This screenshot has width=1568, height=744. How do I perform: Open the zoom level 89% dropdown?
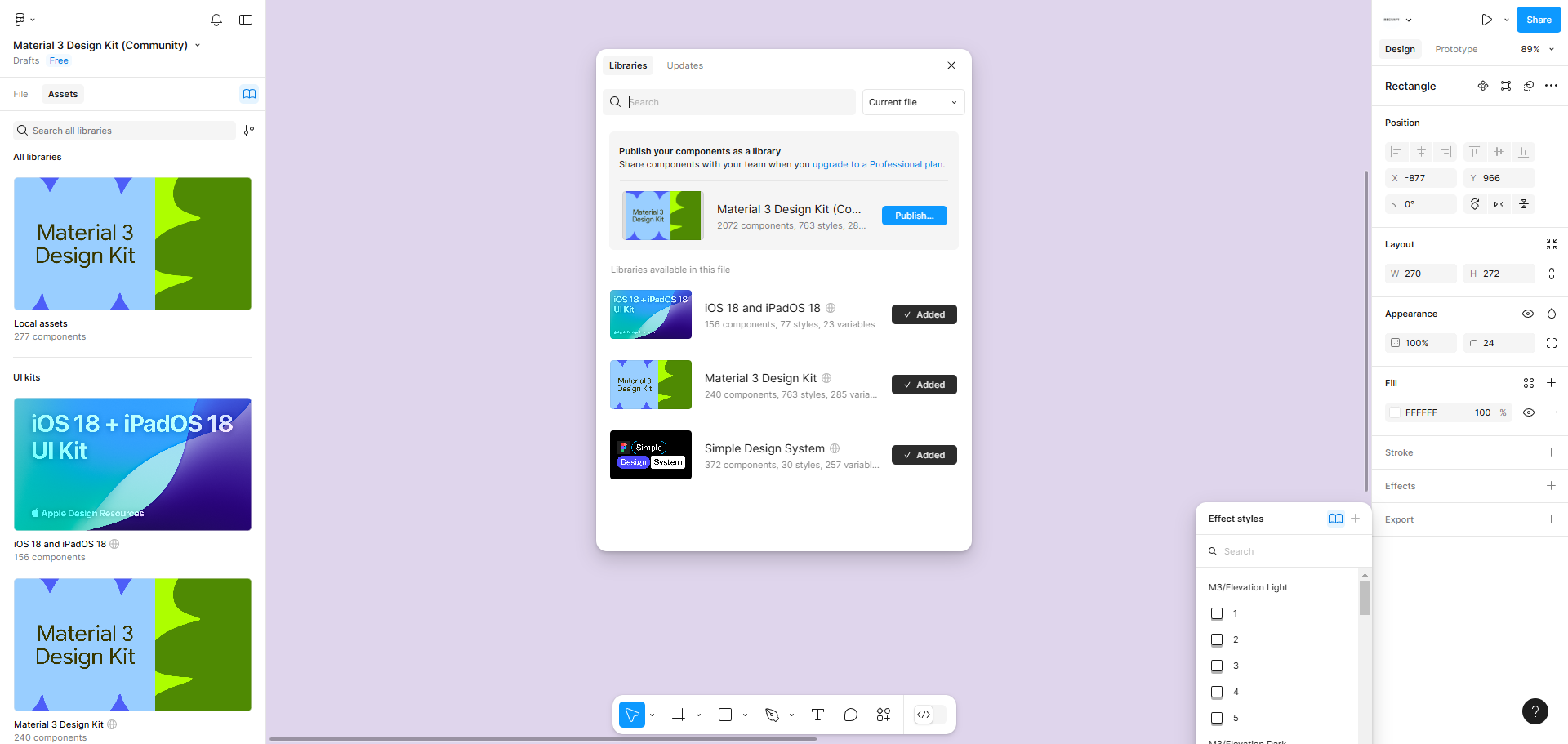[x=1537, y=49]
